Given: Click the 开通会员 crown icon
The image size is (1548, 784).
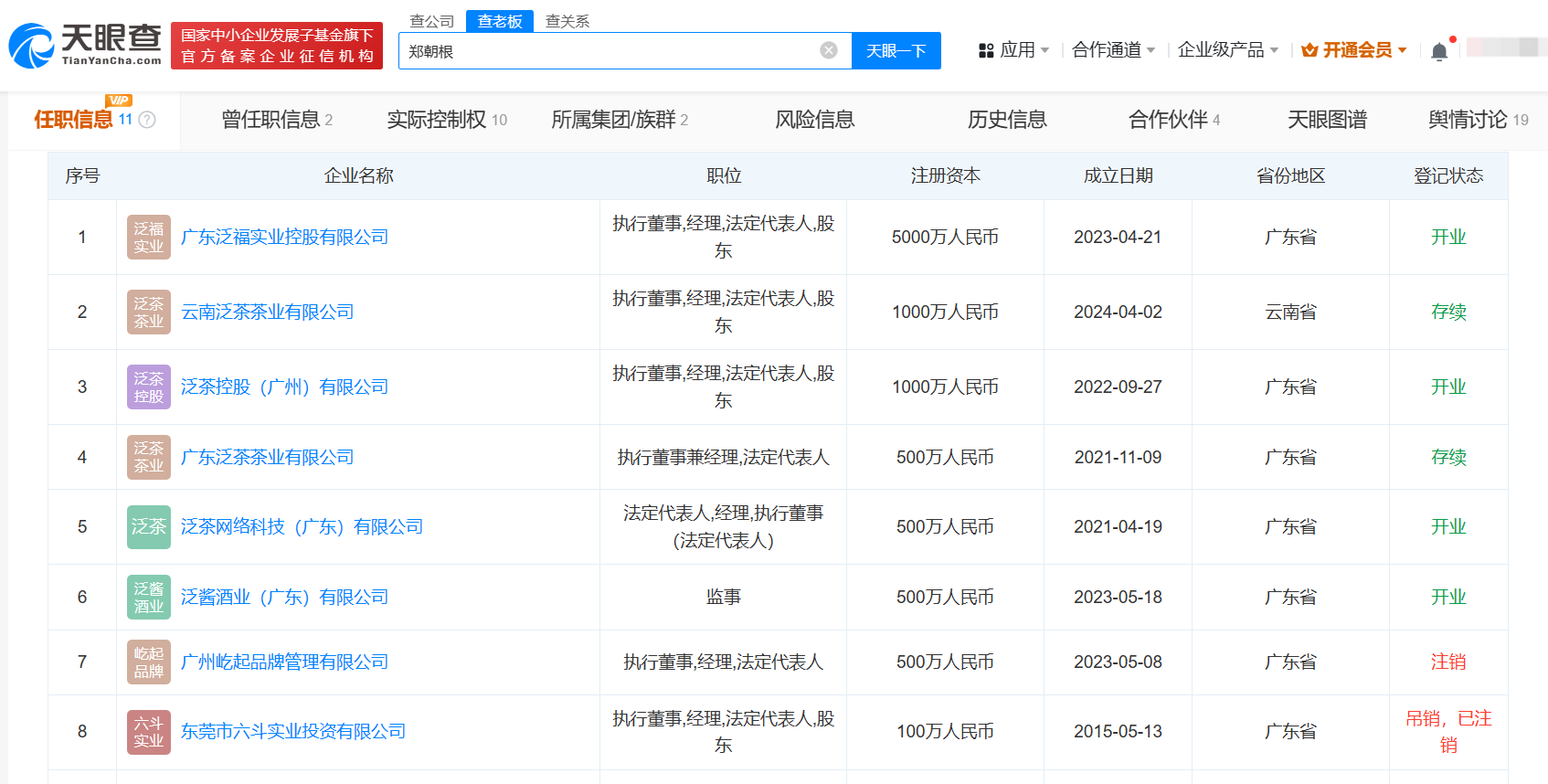Looking at the screenshot, I should [1309, 50].
